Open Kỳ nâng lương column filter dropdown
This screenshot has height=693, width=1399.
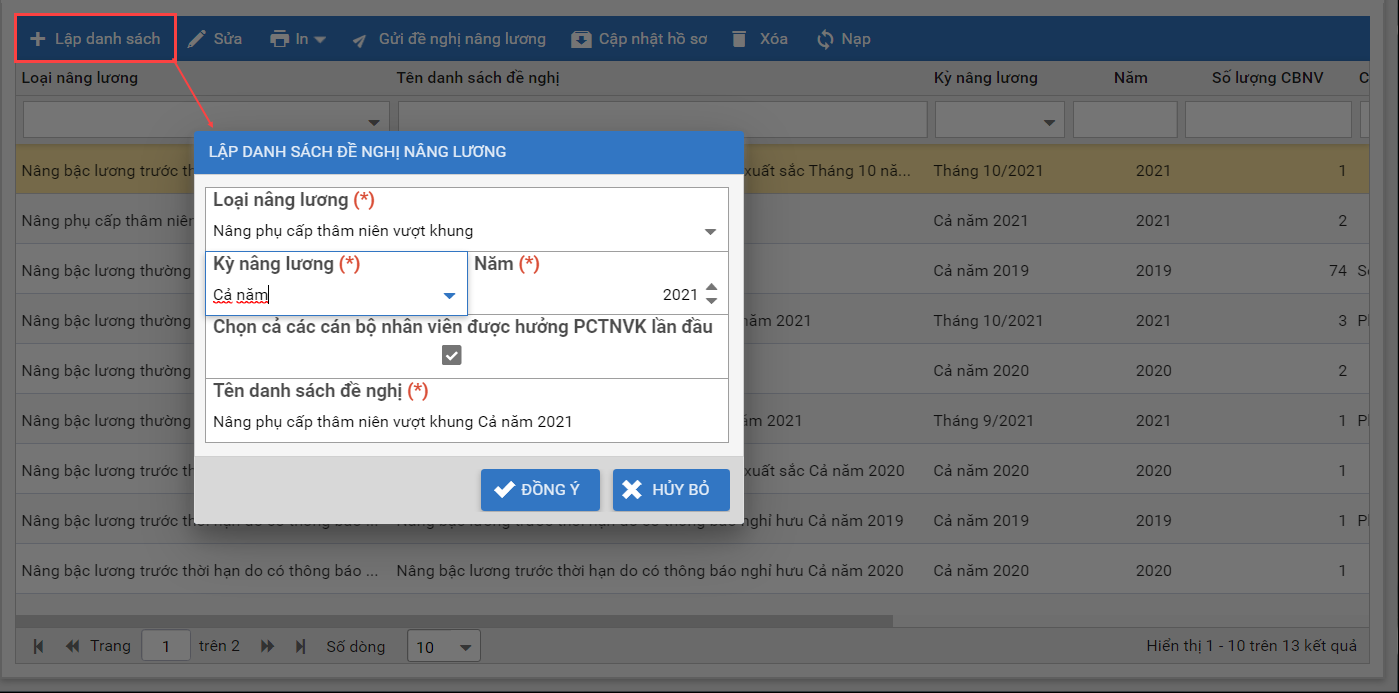click(x=1050, y=122)
